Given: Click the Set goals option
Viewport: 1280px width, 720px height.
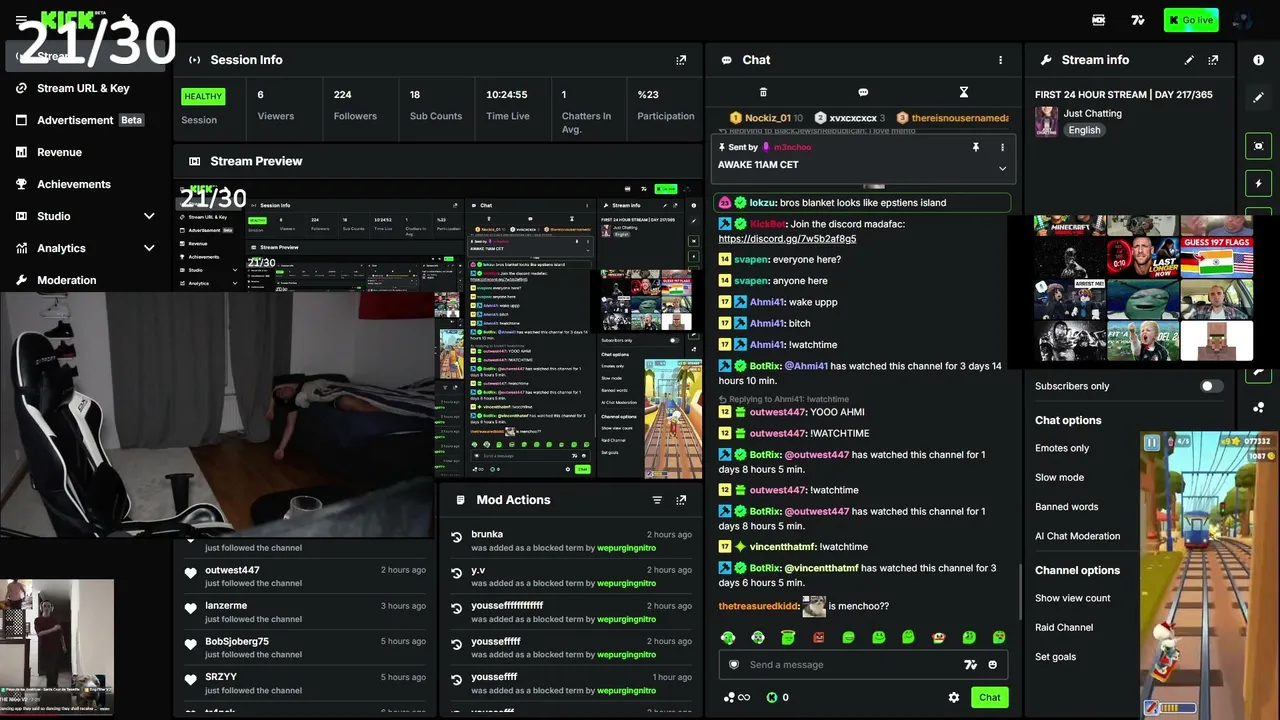Looking at the screenshot, I should [x=1055, y=657].
